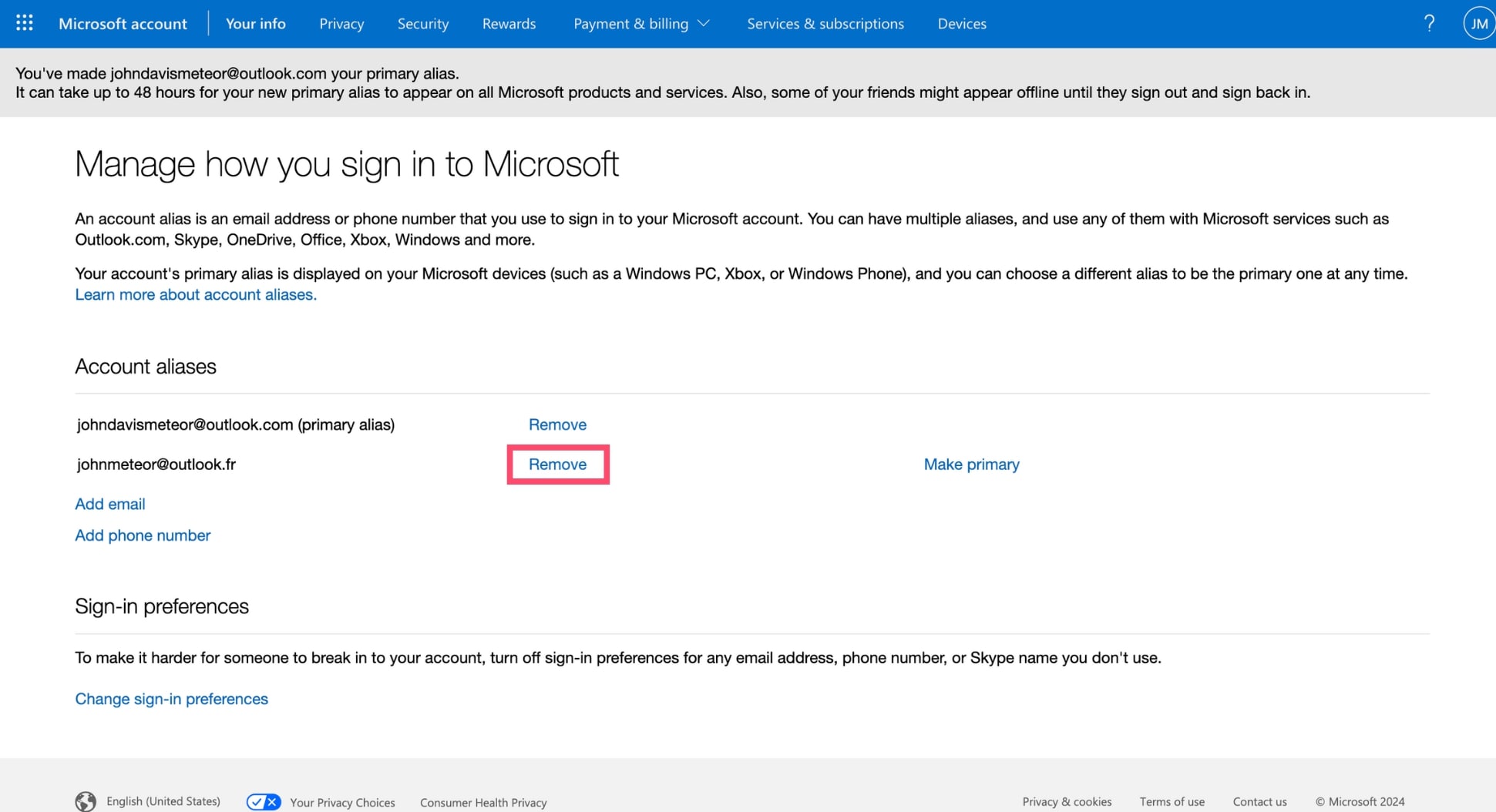
Task: Remove the johnmeteor@outlook.fr alias
Action: tap(557, 465)
